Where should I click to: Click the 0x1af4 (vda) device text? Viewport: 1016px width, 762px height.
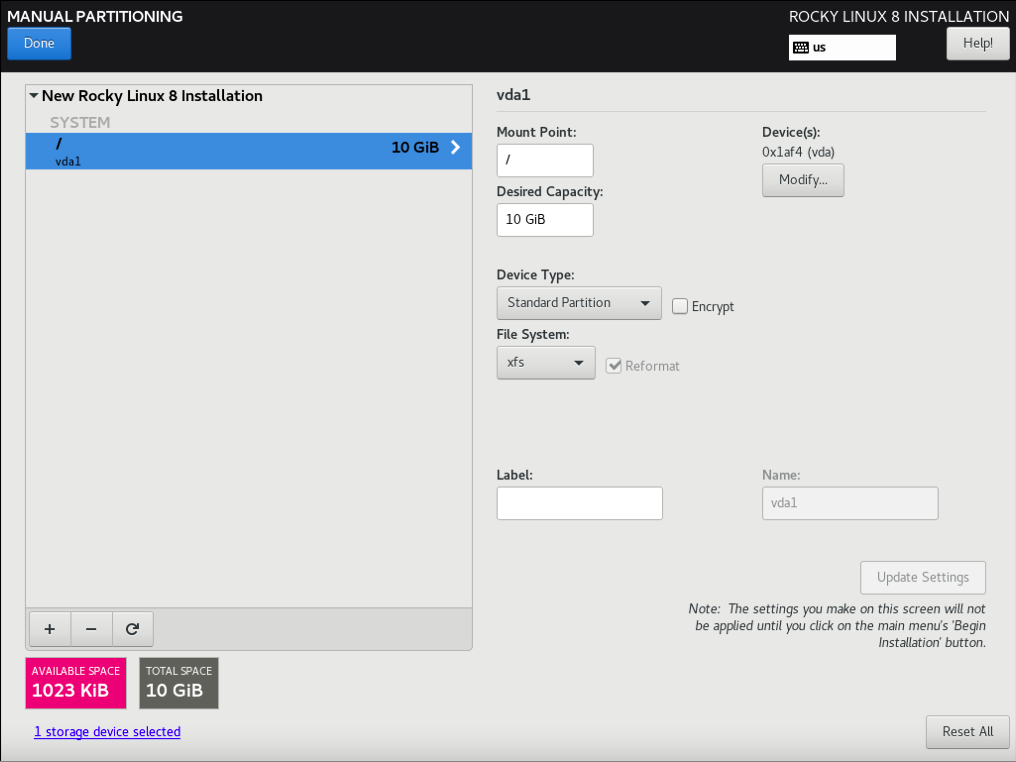point(798,152)
